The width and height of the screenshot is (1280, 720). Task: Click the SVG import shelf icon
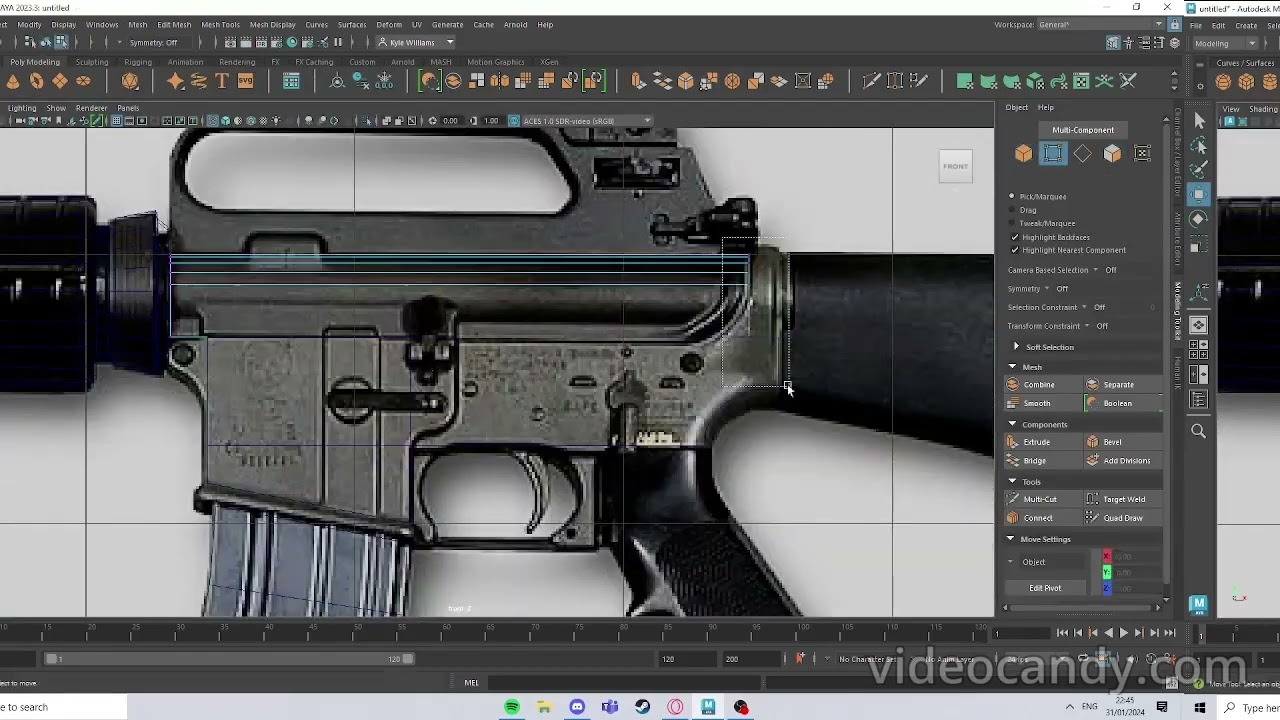(x=245, y=81)
